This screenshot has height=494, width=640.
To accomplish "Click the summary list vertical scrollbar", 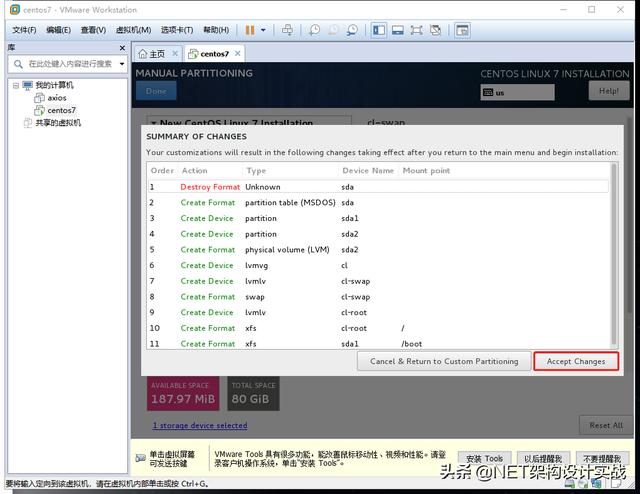I will click(613, 255).
